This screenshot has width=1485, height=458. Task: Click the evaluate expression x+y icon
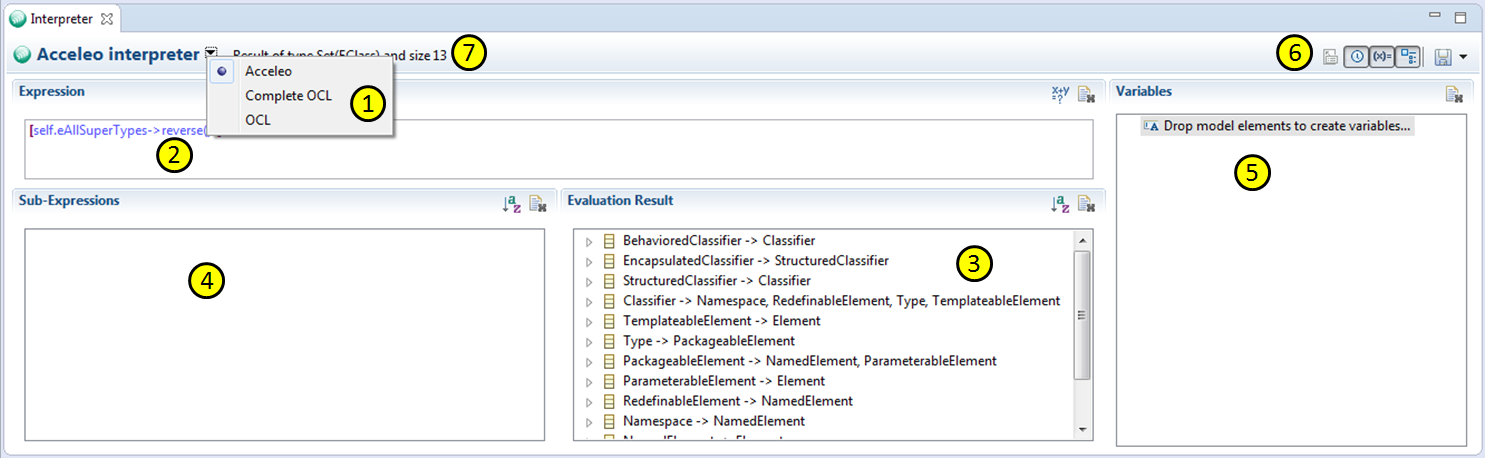[x=1061, y=93]
